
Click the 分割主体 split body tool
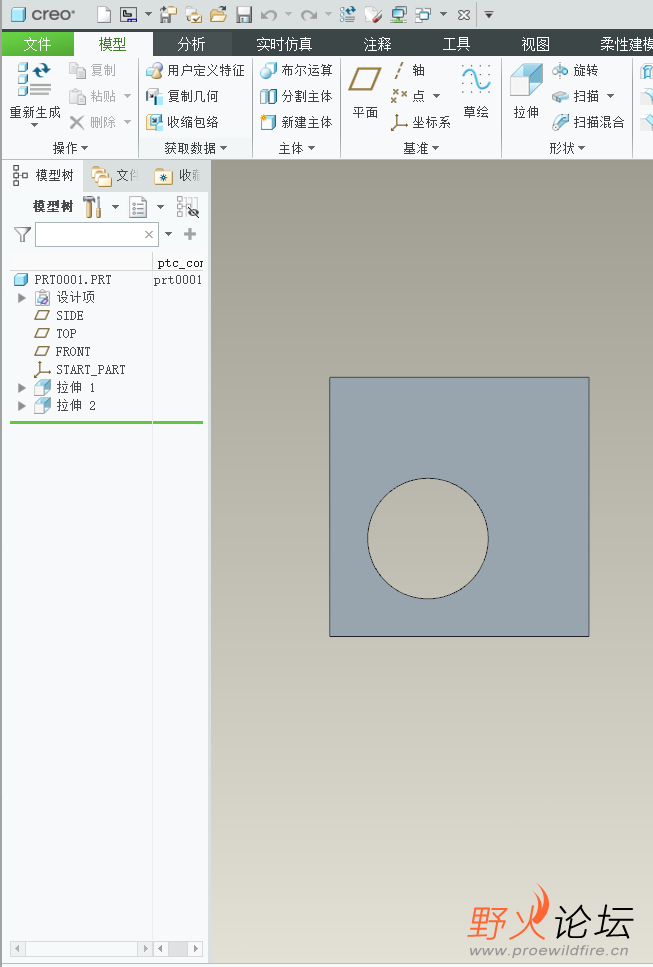297,96
